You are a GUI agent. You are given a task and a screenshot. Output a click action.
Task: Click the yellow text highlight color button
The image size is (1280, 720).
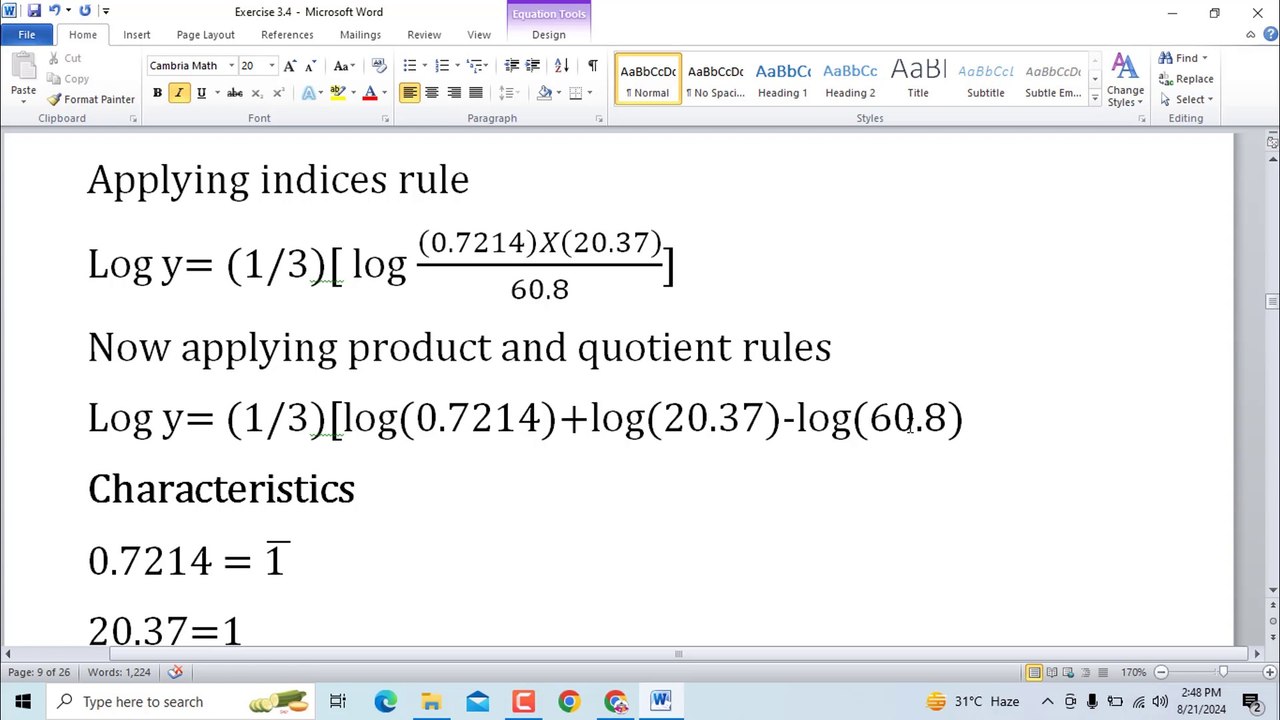tap(337, 93)
